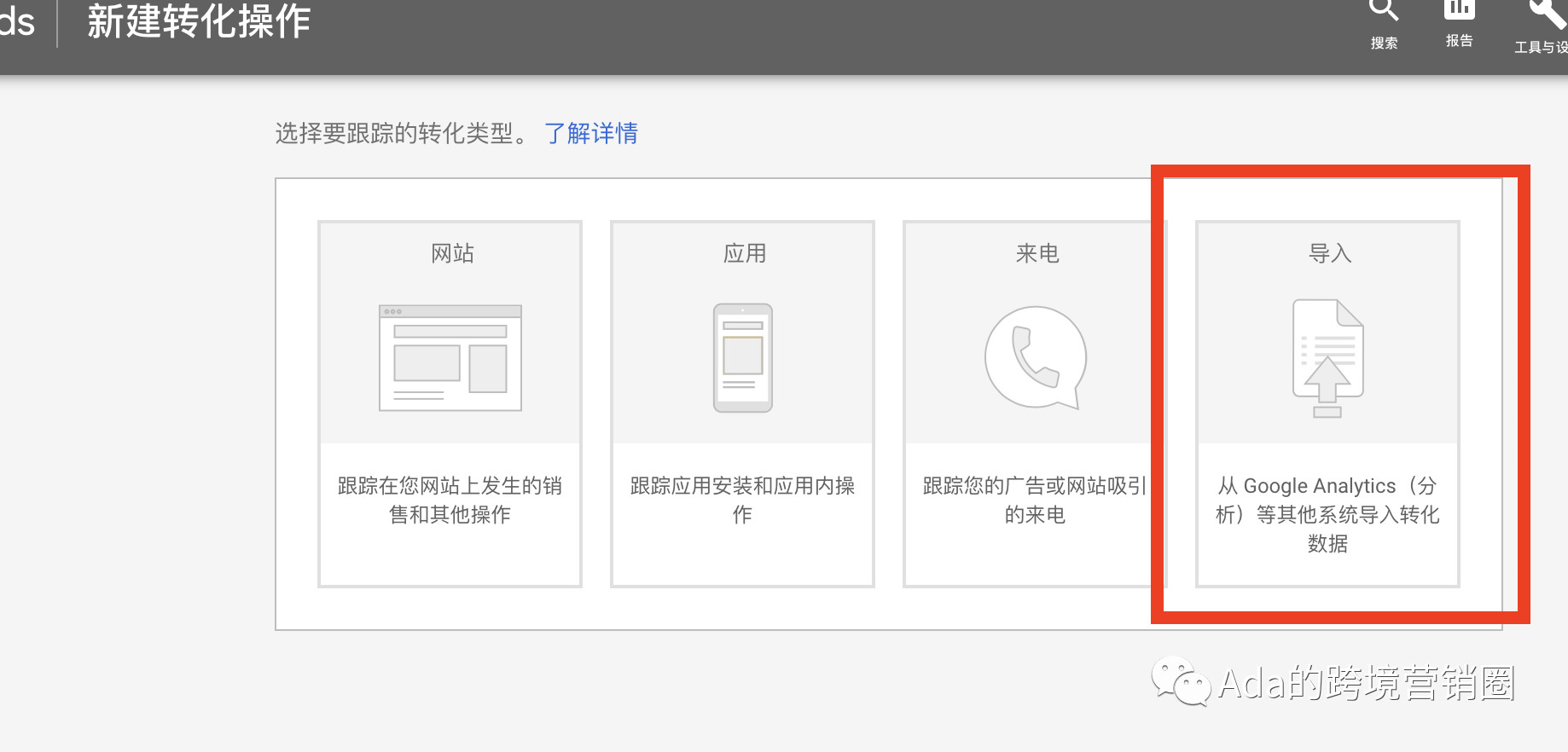This screenshot has height=752, width=1568.
Task: Click the 搜索 label in header
Action: (1384, 43)
